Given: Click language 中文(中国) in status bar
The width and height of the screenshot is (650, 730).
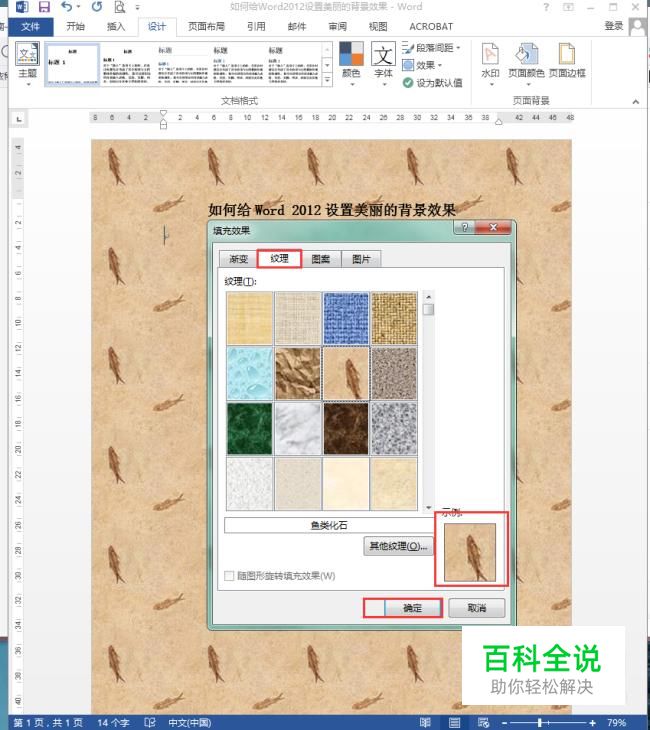Looking at the screenshot, I should click(190, 723).
